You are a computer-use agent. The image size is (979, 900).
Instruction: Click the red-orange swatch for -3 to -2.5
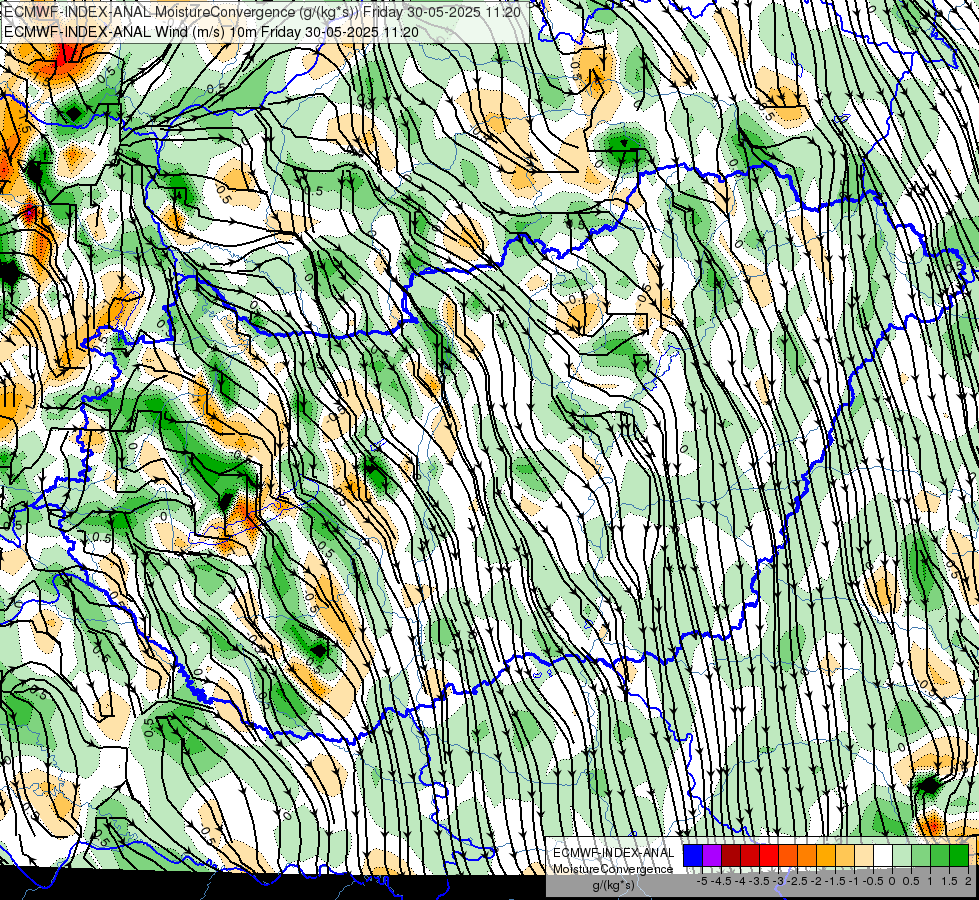click(x=788, y=856)
